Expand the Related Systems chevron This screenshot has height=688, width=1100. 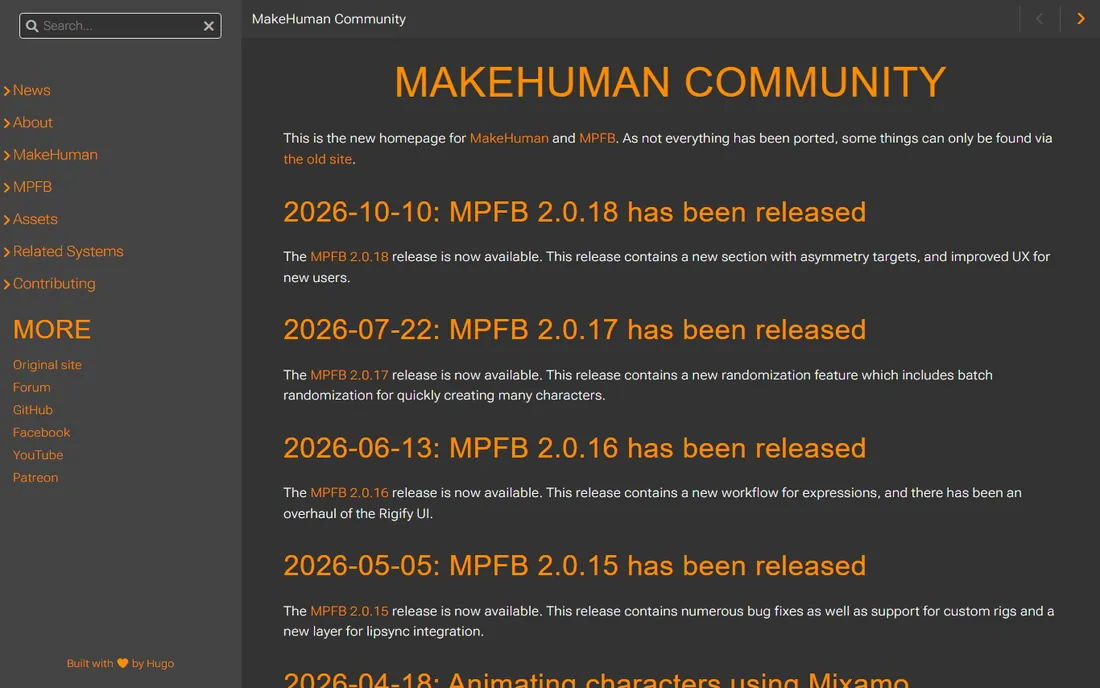6,252
